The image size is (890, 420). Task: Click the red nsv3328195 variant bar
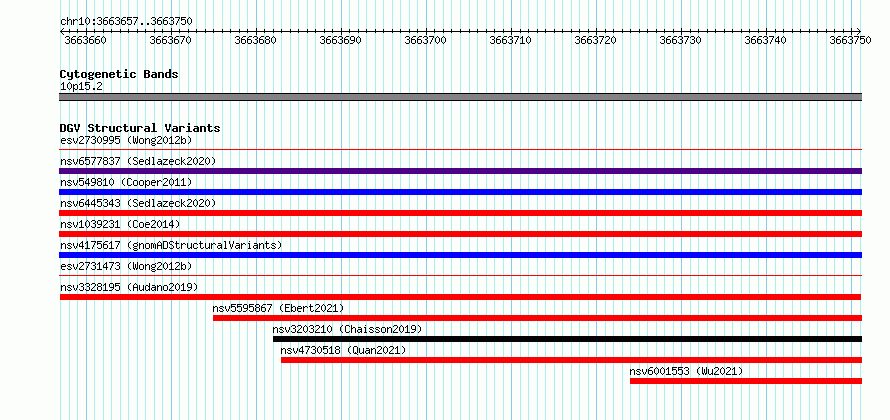point(460,297)
